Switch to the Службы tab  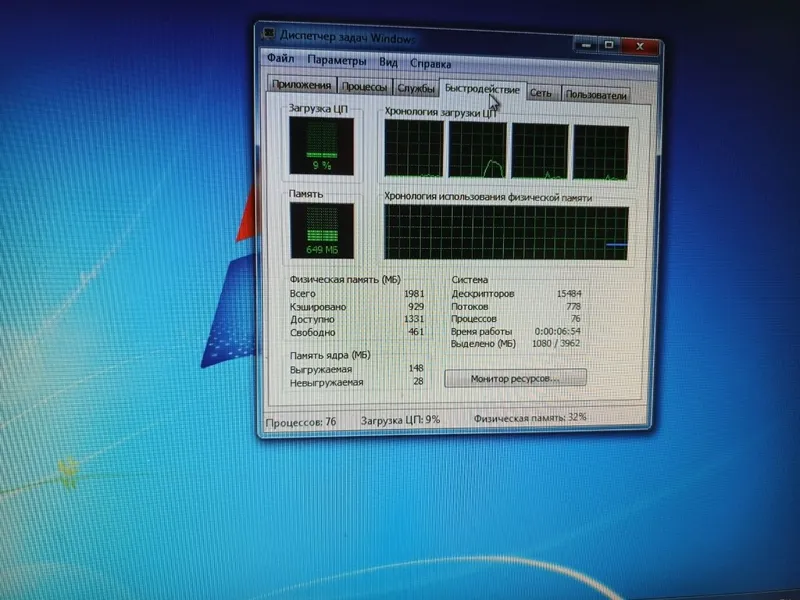click(416, 88)
